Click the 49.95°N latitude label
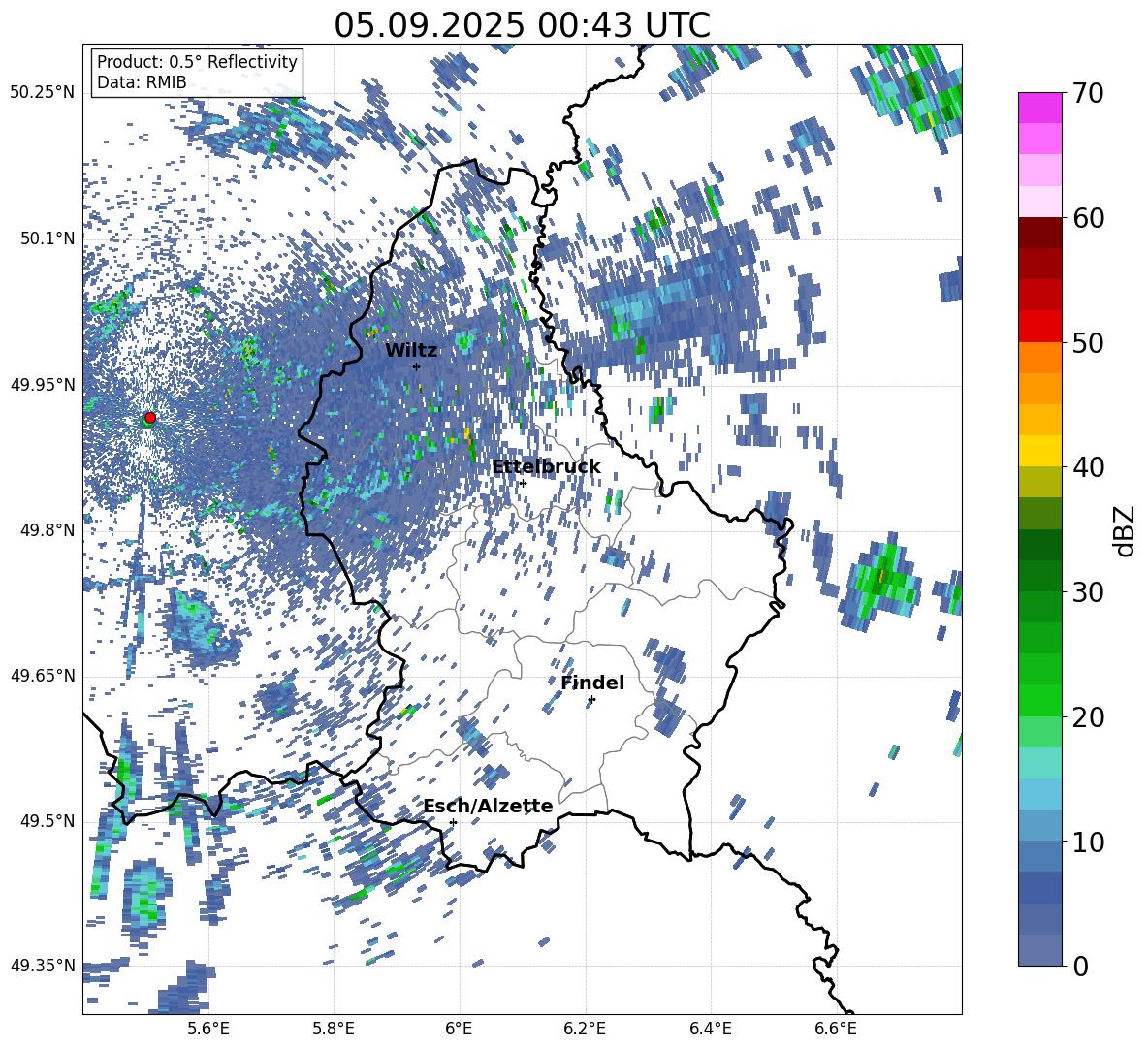The image size is (1148, 1048). pos(43,384)
